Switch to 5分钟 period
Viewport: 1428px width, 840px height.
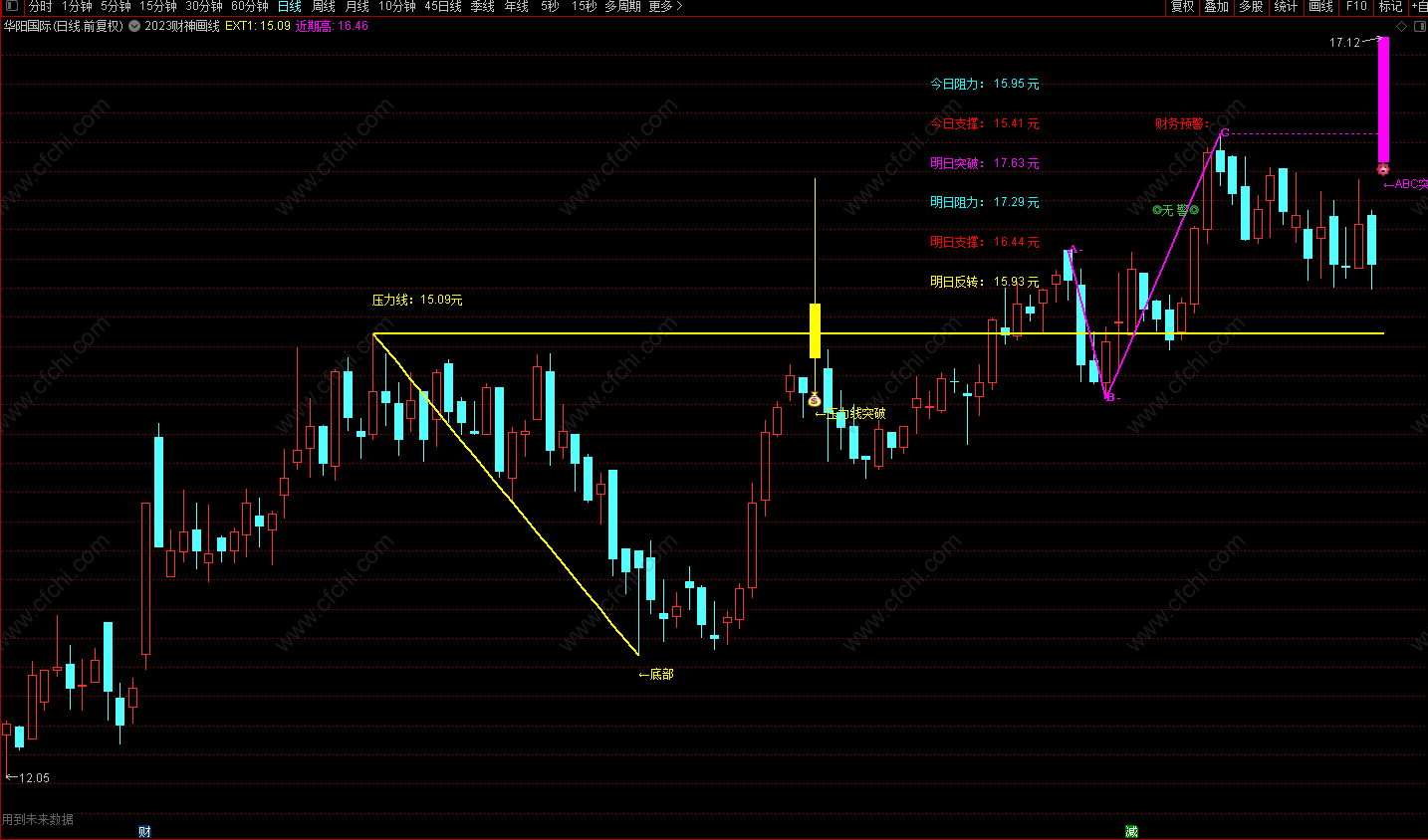116,6
